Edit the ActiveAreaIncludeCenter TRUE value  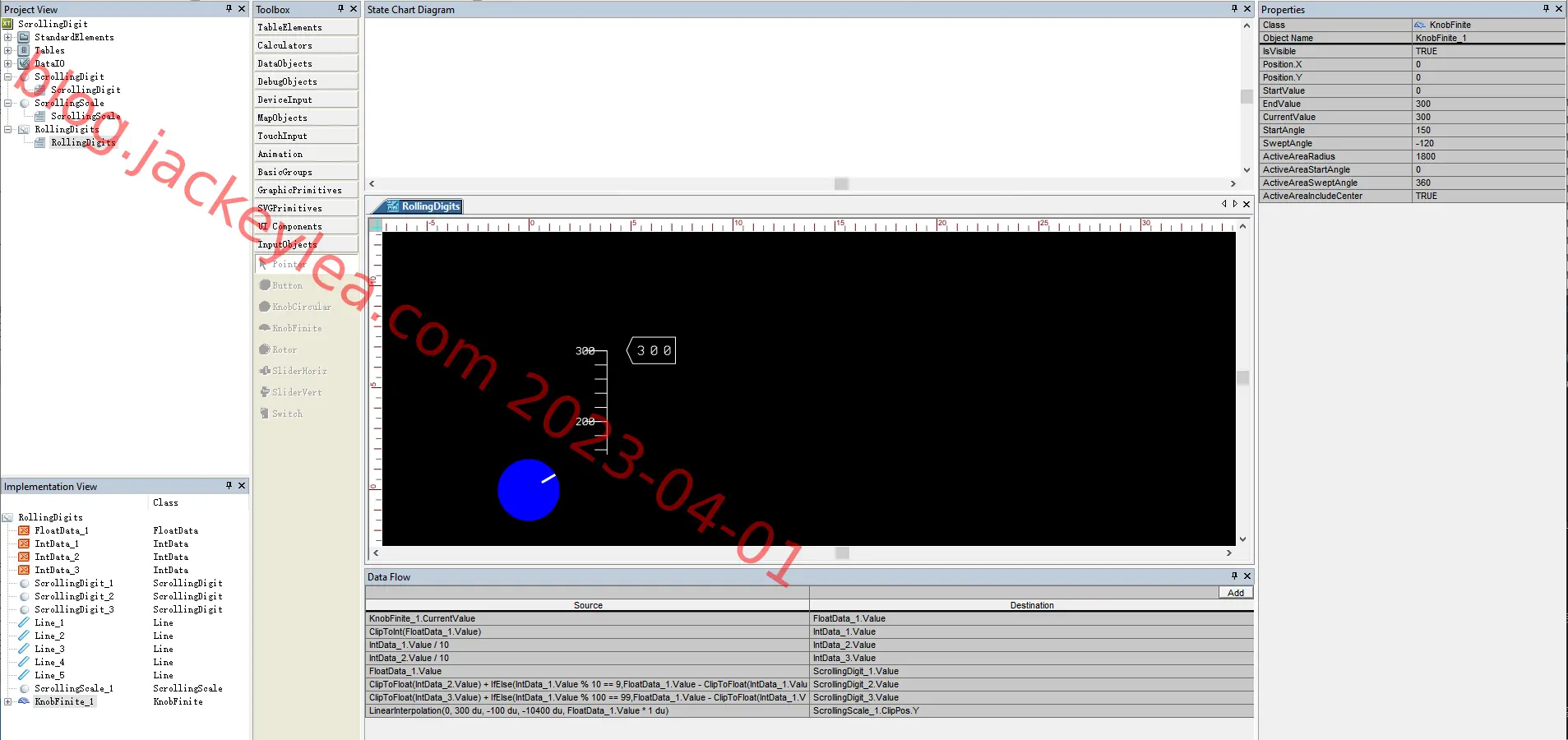click(x=1489, y=196)
